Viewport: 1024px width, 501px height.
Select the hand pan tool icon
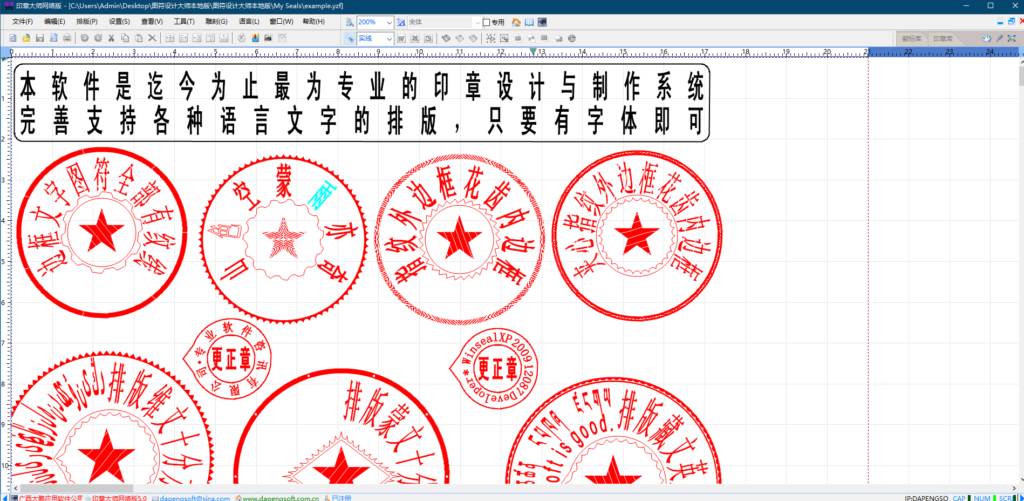(x=986, y=38)
